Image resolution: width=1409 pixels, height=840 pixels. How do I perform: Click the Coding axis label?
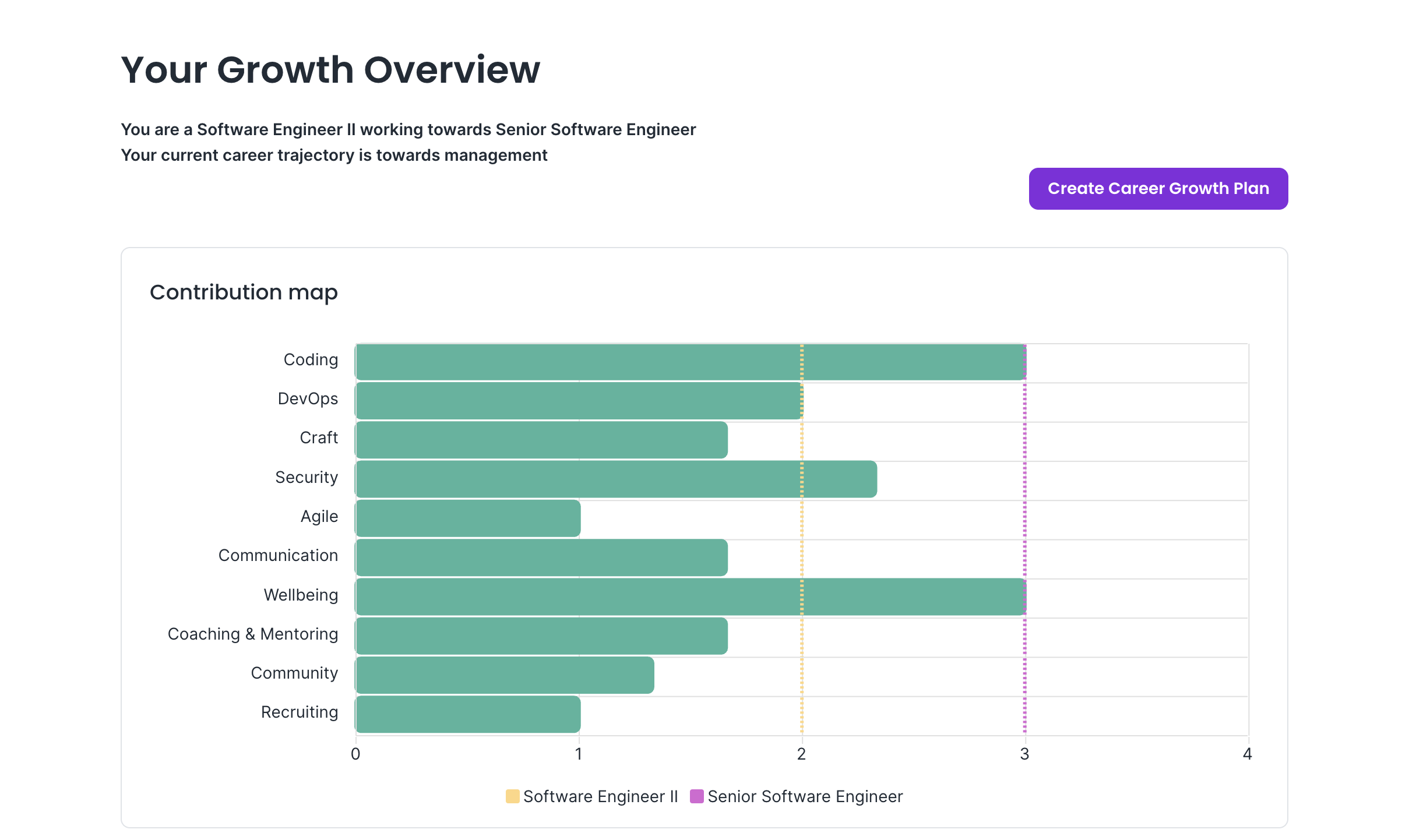click(x=311, y=359)
